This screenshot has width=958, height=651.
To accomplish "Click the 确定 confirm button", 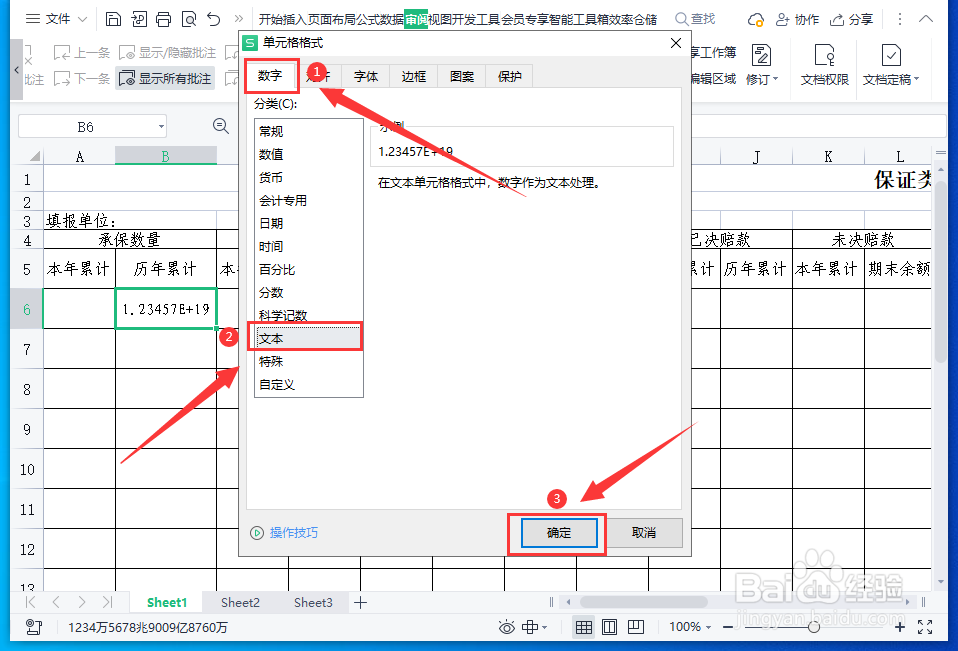I will (x=558, y=532).
